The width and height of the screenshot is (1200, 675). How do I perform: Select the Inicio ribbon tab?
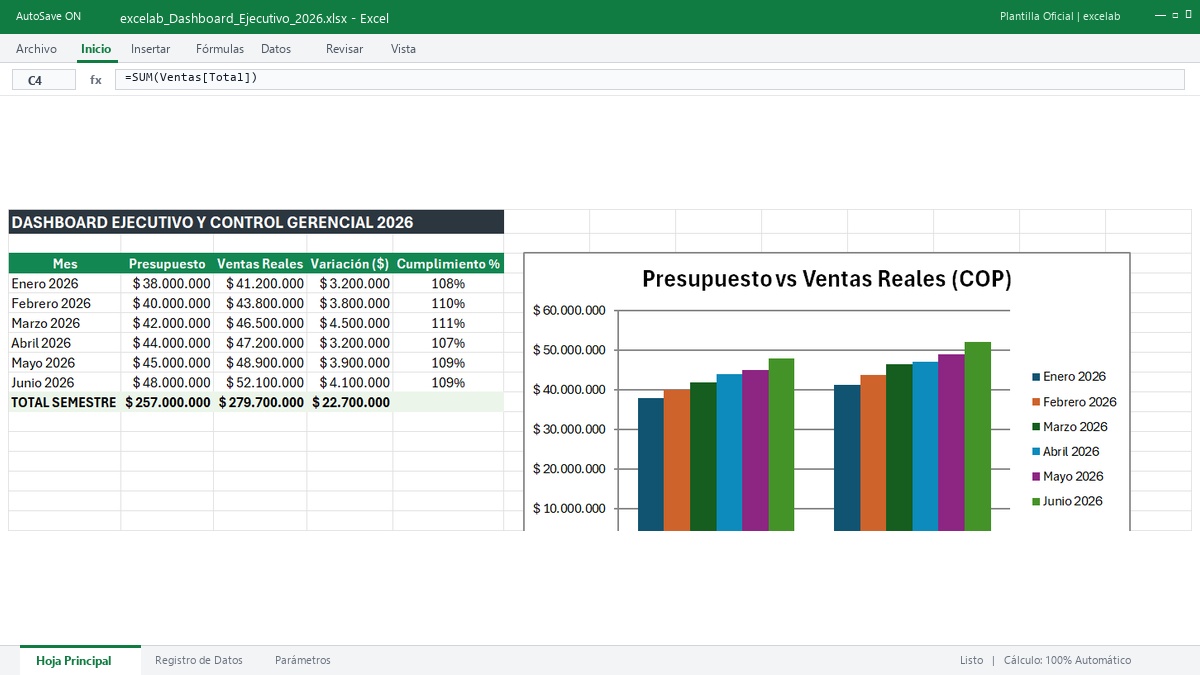(x=96, y=49)
